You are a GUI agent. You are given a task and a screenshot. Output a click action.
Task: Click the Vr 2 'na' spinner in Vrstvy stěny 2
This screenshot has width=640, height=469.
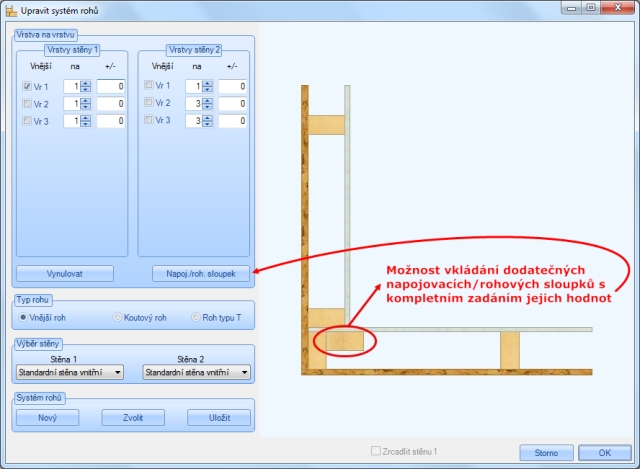click(x=207, y=103)
